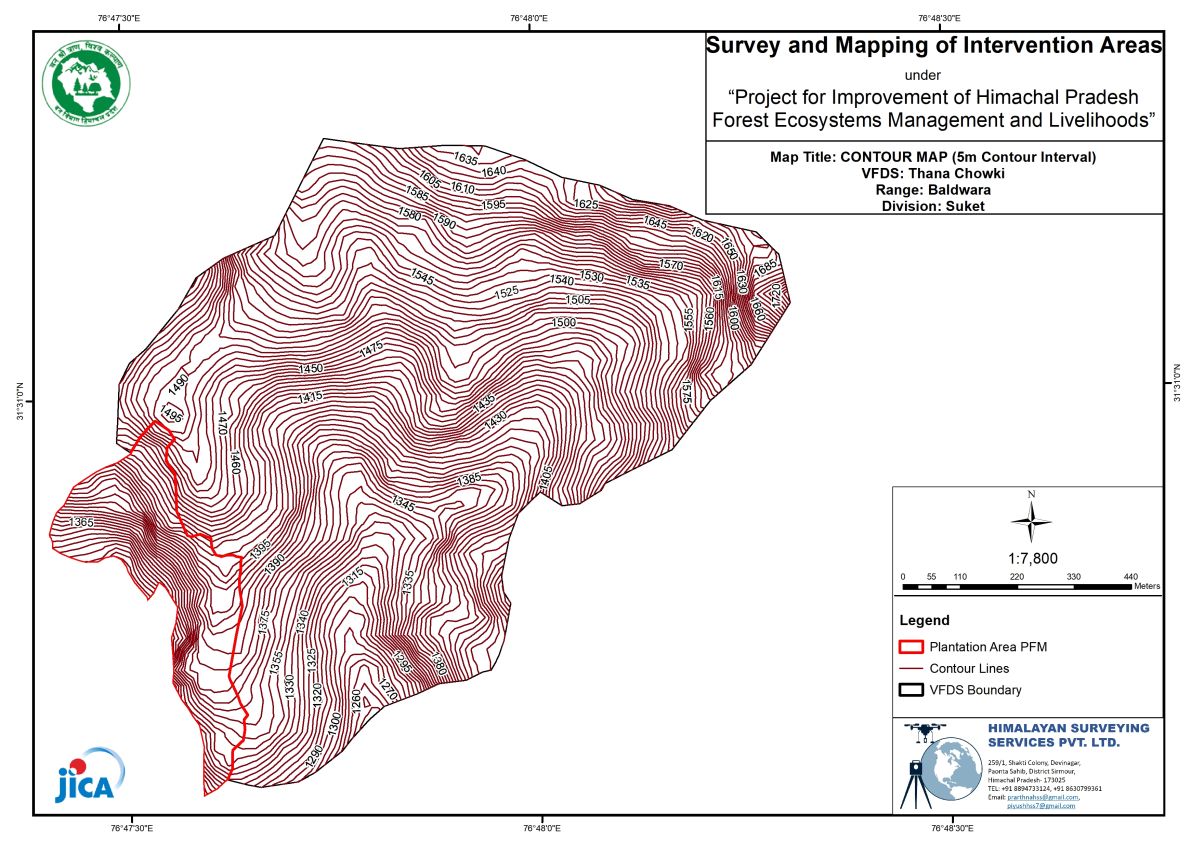
Task: Click the "Plantation Area PFM" legend label
Action: [x=988, y=646]
